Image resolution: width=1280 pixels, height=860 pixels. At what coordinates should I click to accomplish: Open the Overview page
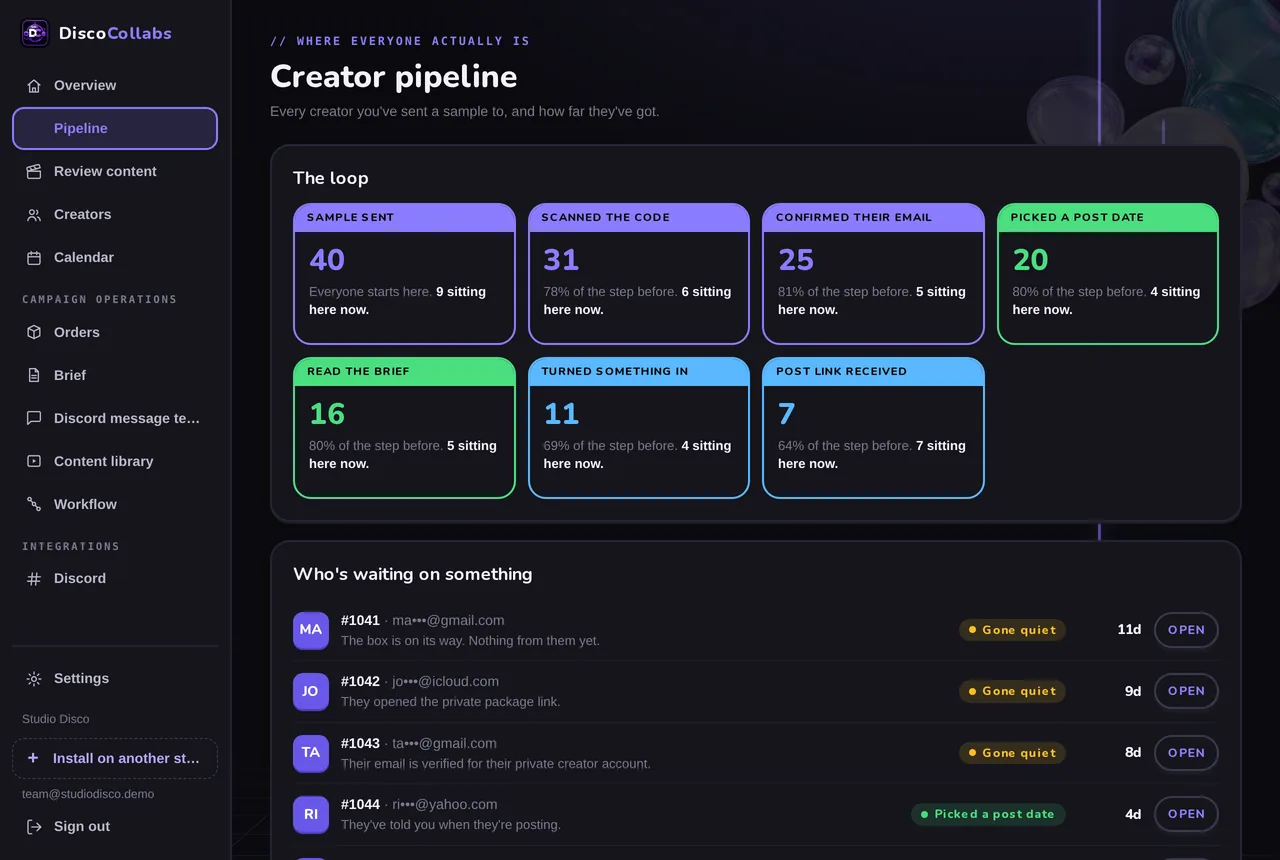coord(115,86)
